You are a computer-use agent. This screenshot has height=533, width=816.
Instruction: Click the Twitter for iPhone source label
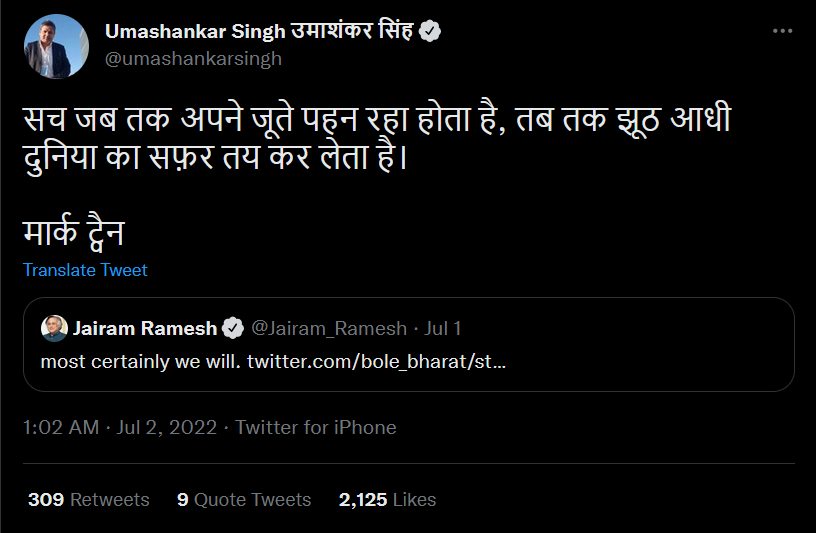(x=316, y=427)
